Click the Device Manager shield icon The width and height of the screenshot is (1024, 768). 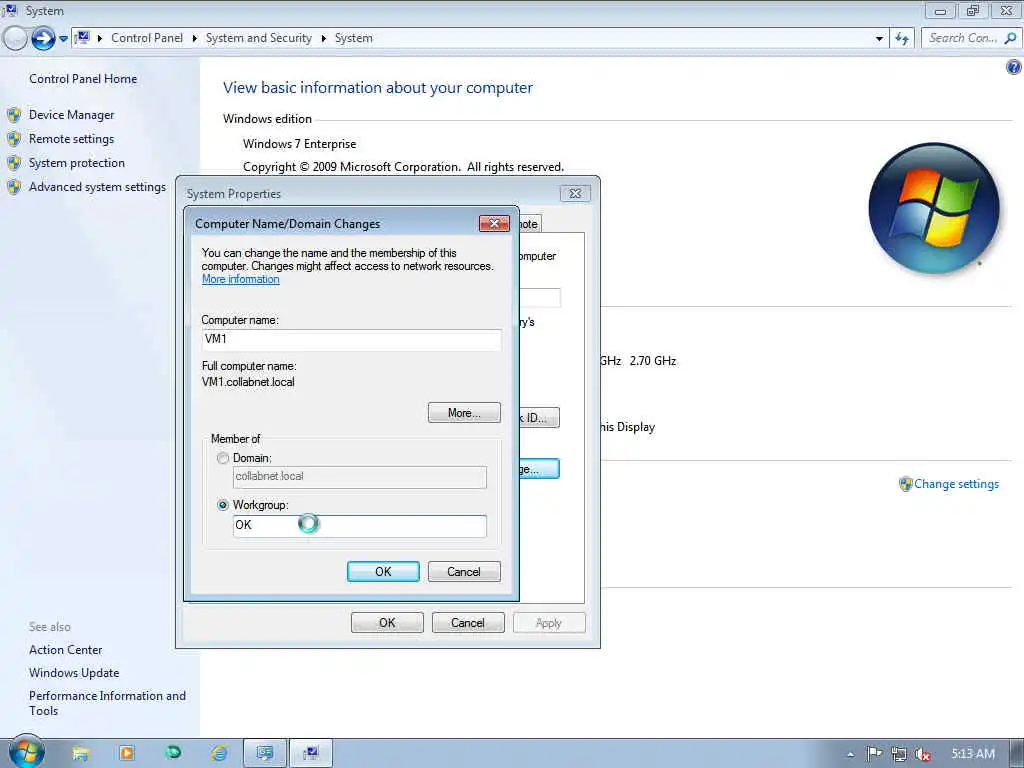(x=14, y=116)
